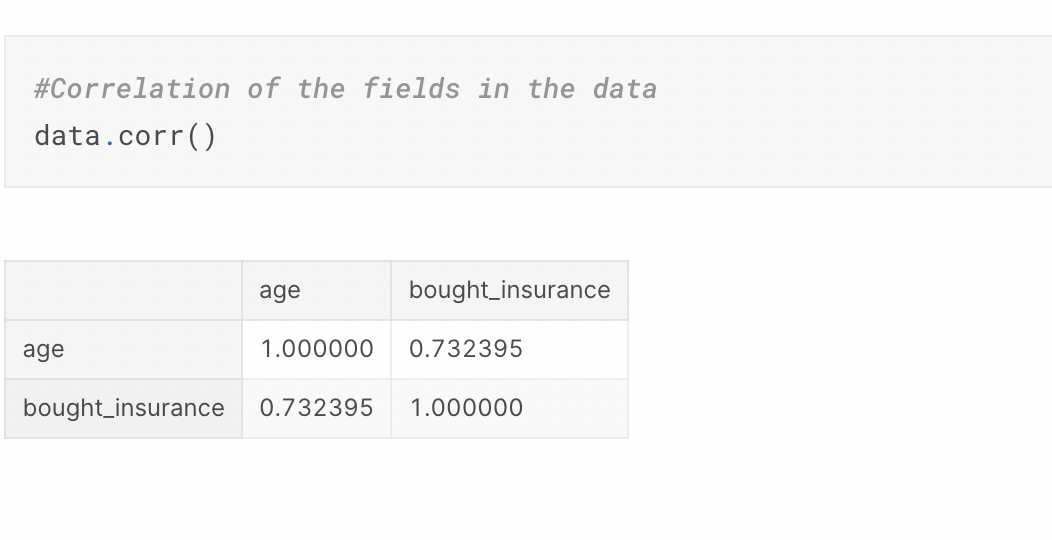Image resolution: width=1052 pixels, height=540 pixels.
Task: Place cursor at the closing parenthesis of corr()
Action: tap(209, 136)
